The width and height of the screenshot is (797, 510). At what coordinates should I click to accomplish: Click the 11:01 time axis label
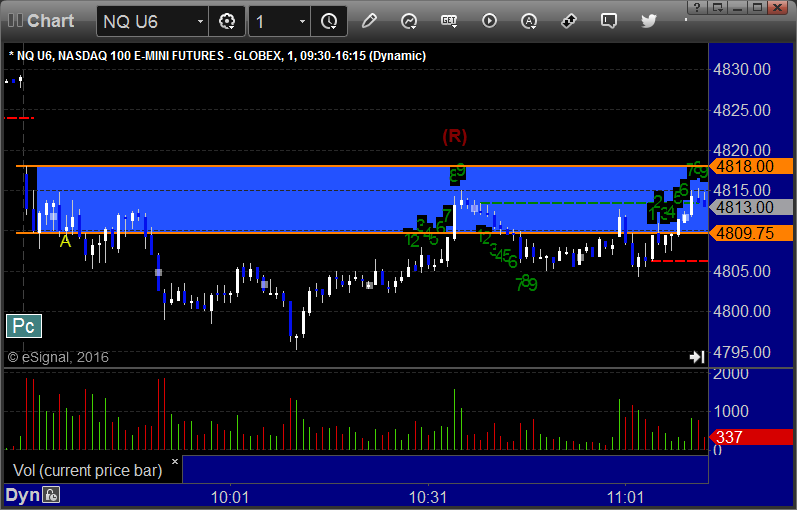point(625,497)
